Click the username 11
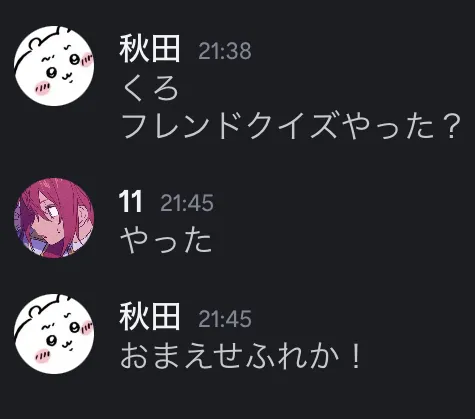The height and width of the screenshot is (419, 475). [130, 201]
